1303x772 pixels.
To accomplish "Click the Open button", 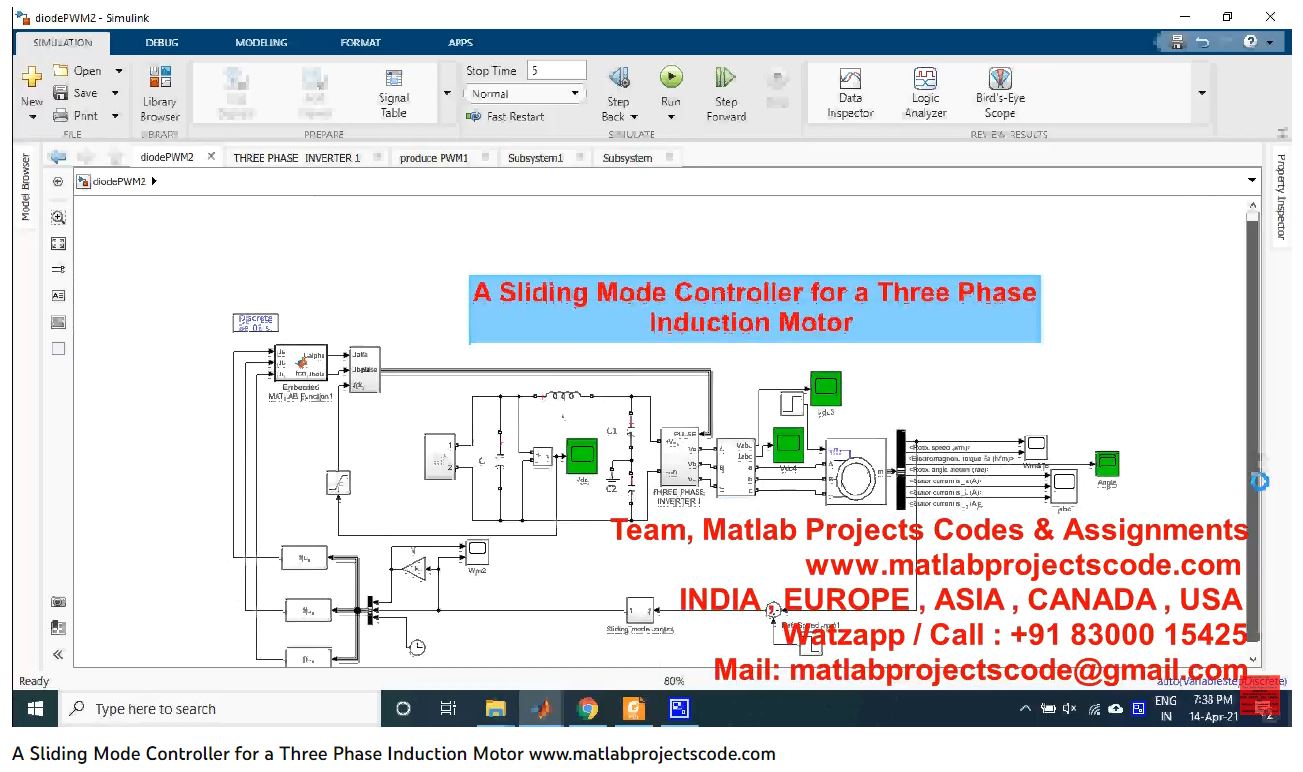I will click(x=79, y=71).
